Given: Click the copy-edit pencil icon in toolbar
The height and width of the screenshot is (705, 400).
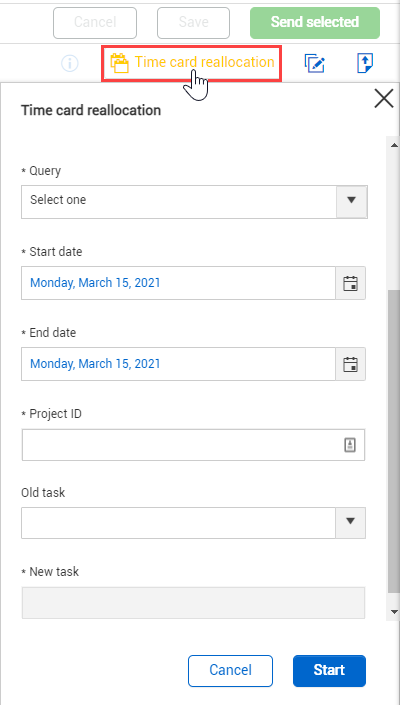Looking at the screenshot, I should [x=315, y=63].
